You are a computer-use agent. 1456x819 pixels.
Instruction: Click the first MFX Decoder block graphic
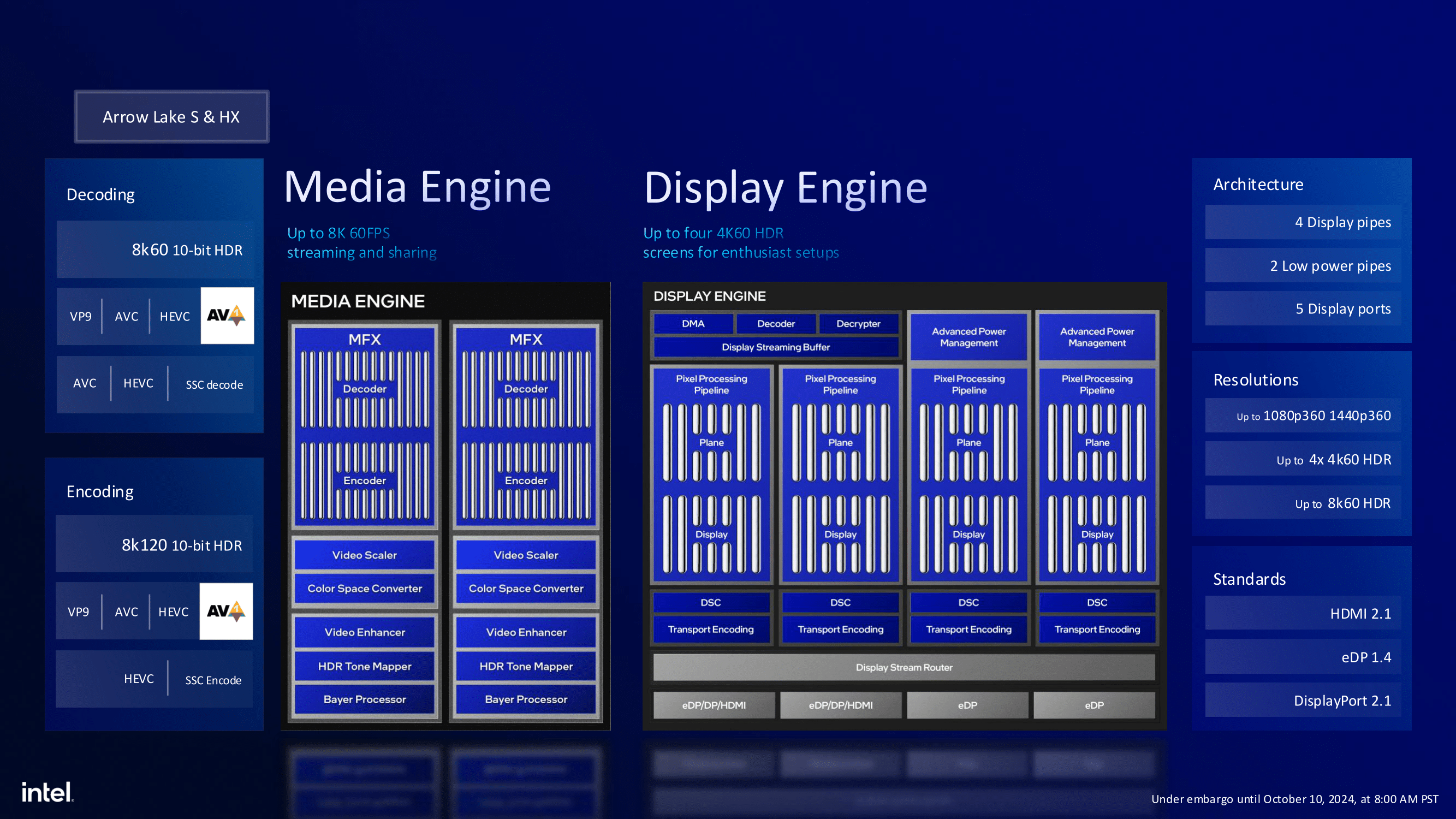click(365, 389)
